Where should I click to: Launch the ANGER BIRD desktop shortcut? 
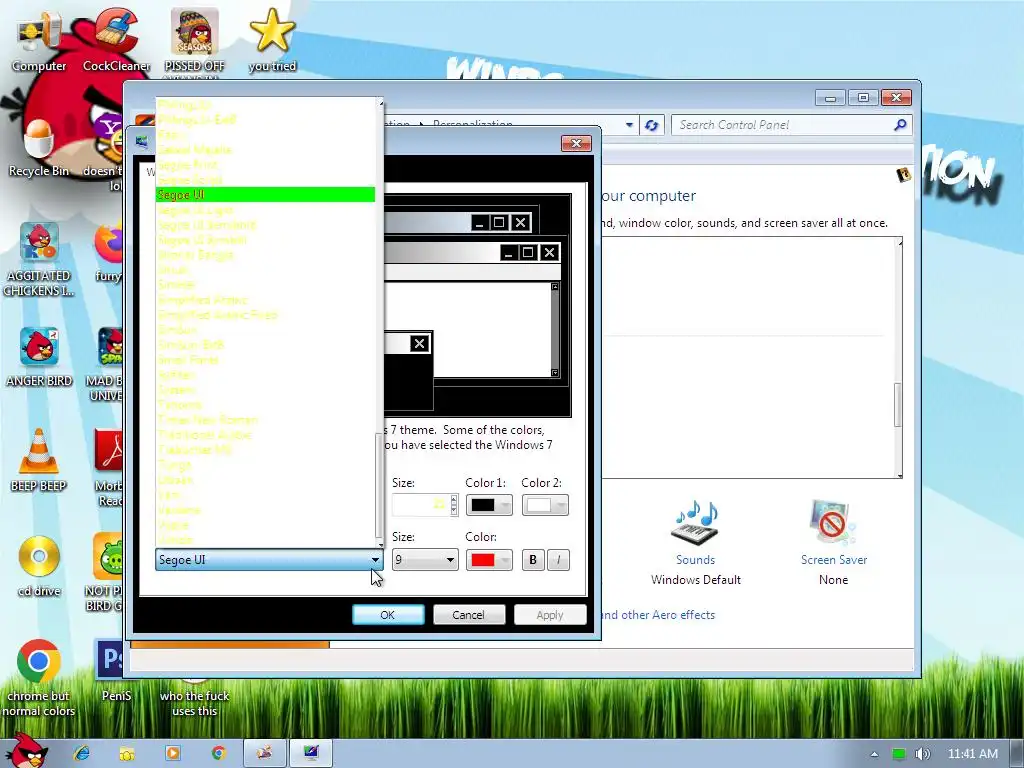coord(39,358)
